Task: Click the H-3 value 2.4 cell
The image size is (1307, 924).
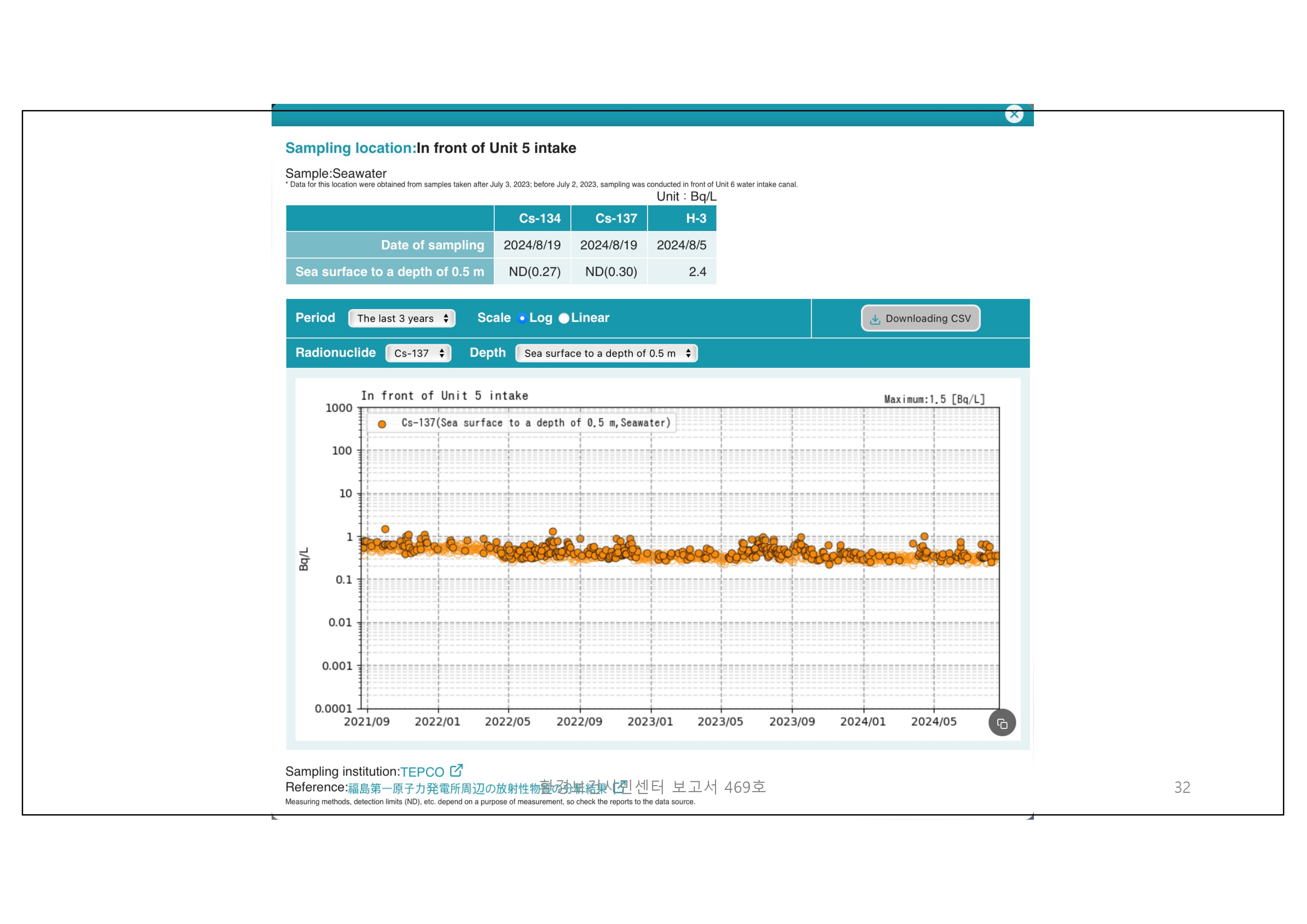Action: (682, 272)
